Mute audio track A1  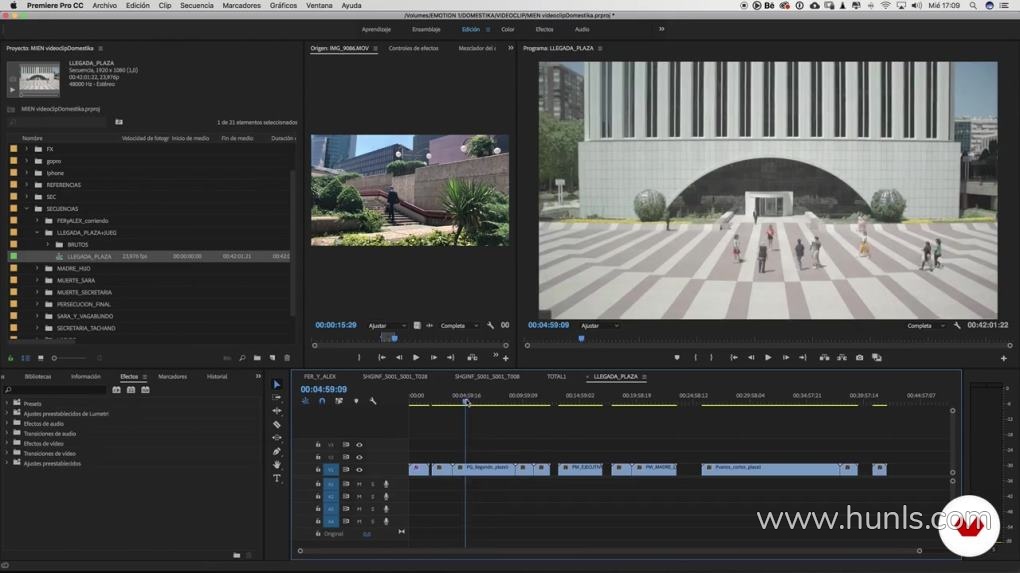click(x=359, y=484)
